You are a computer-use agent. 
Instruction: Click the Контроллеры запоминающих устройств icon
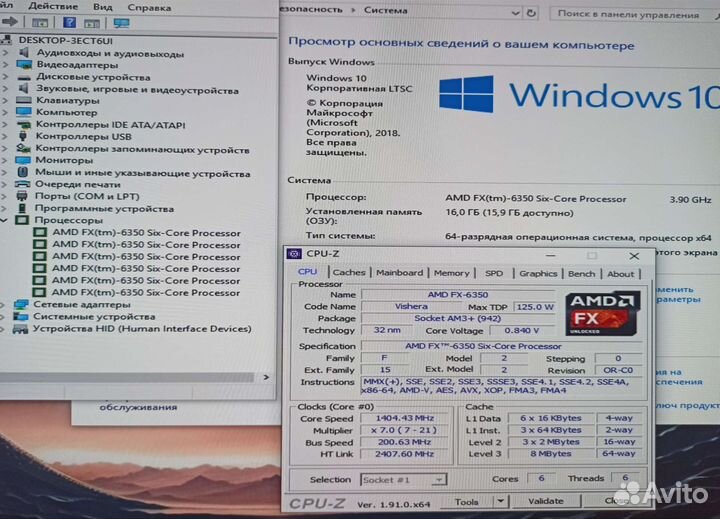point(23,148)
